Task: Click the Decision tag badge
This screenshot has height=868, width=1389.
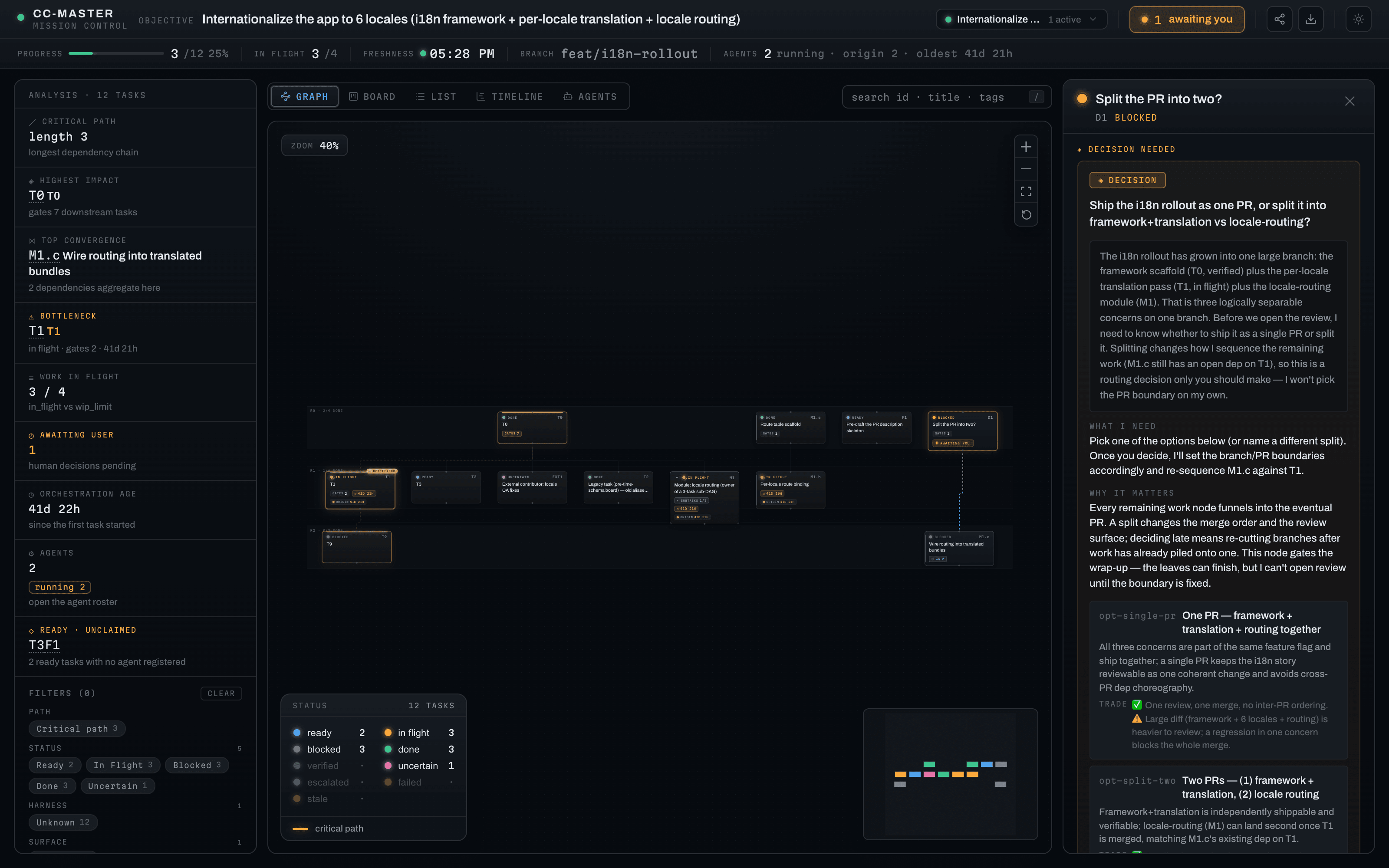Action: click(1127, 180)
